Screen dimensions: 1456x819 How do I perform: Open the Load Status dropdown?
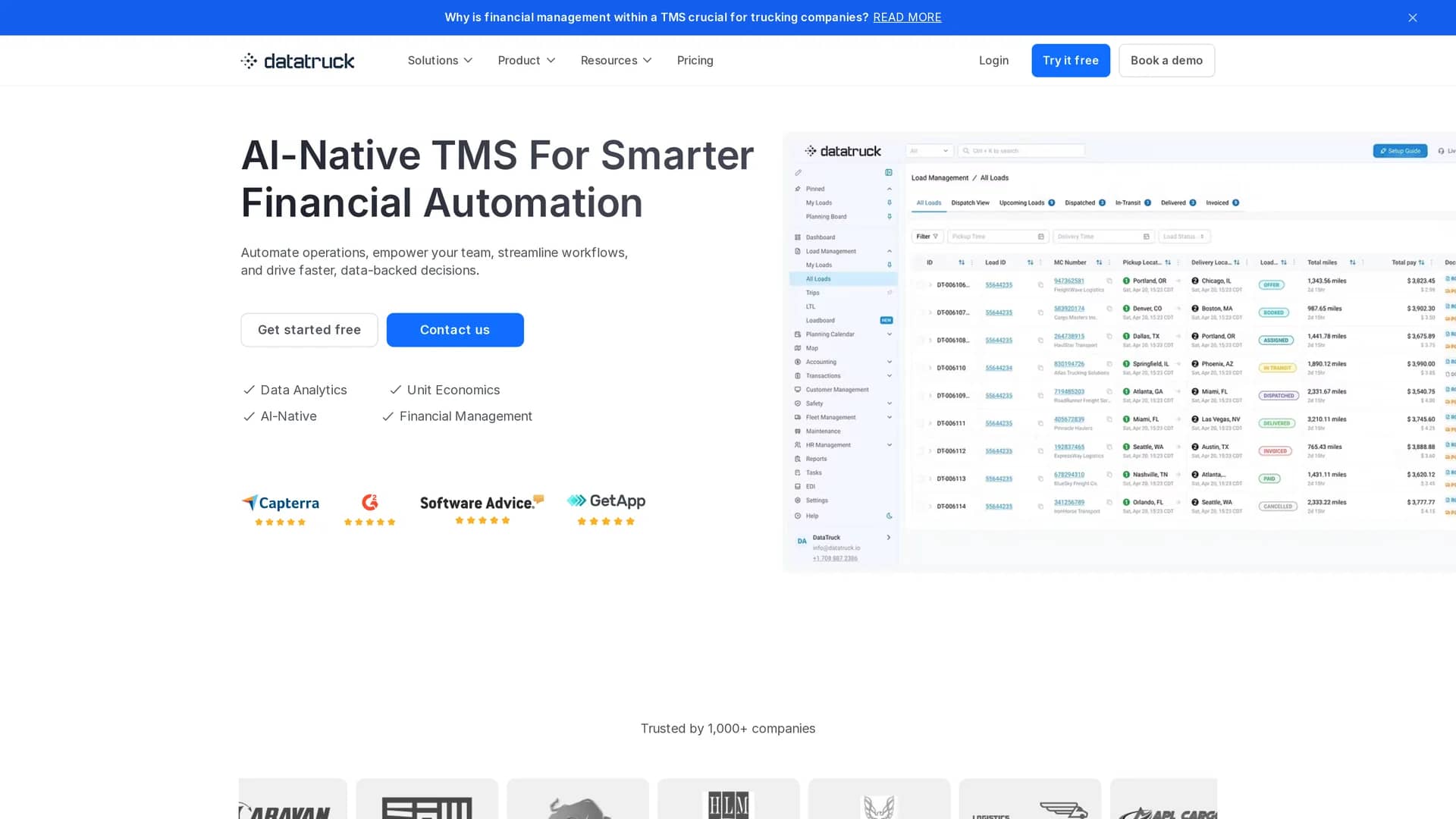coord(1184,237)
